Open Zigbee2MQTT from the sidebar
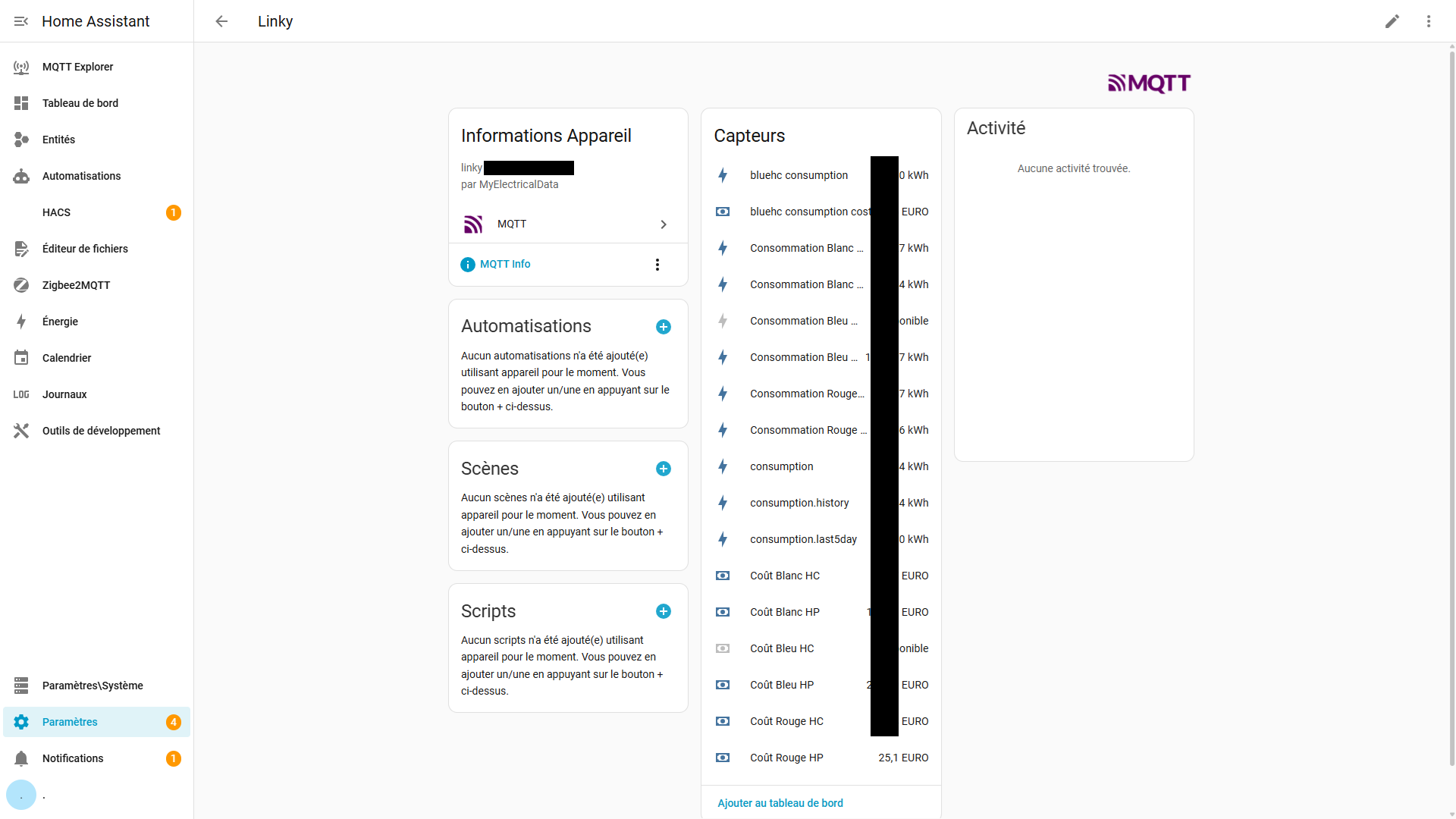This screenshot has height=819, width=1456. [x=76, y=285]
